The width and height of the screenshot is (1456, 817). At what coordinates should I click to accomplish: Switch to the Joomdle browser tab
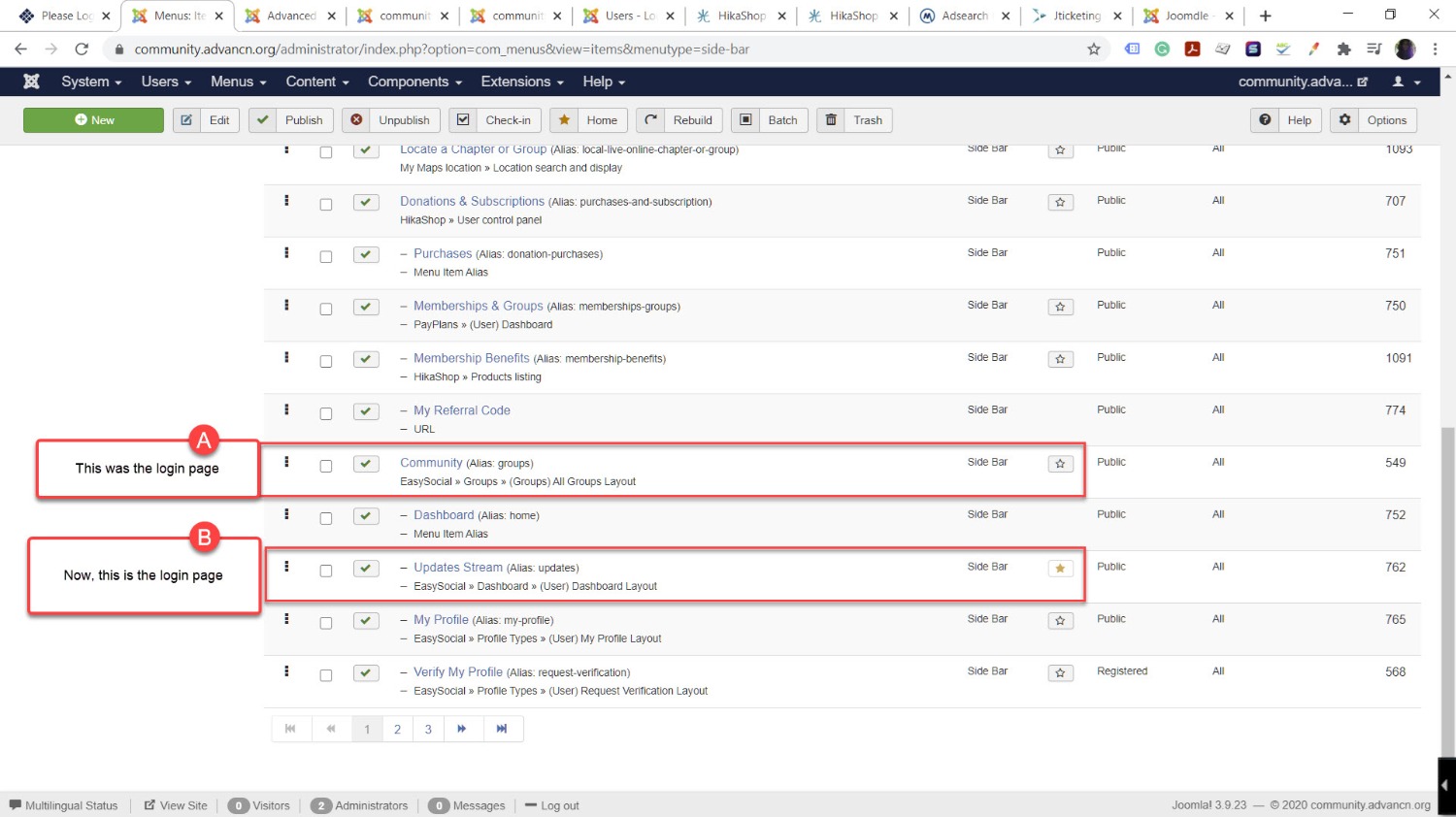1187,16
